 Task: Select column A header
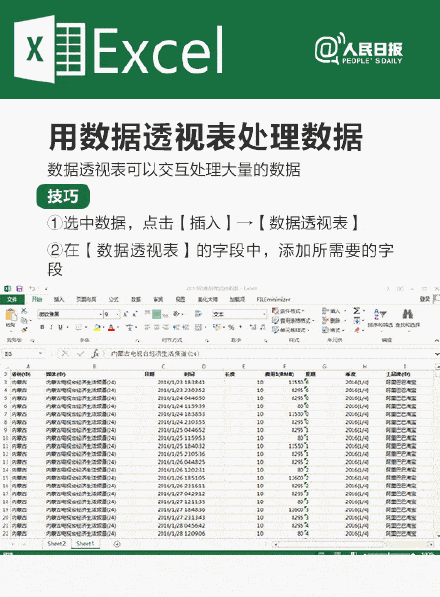pyautogui.click(x=27, y=366)
